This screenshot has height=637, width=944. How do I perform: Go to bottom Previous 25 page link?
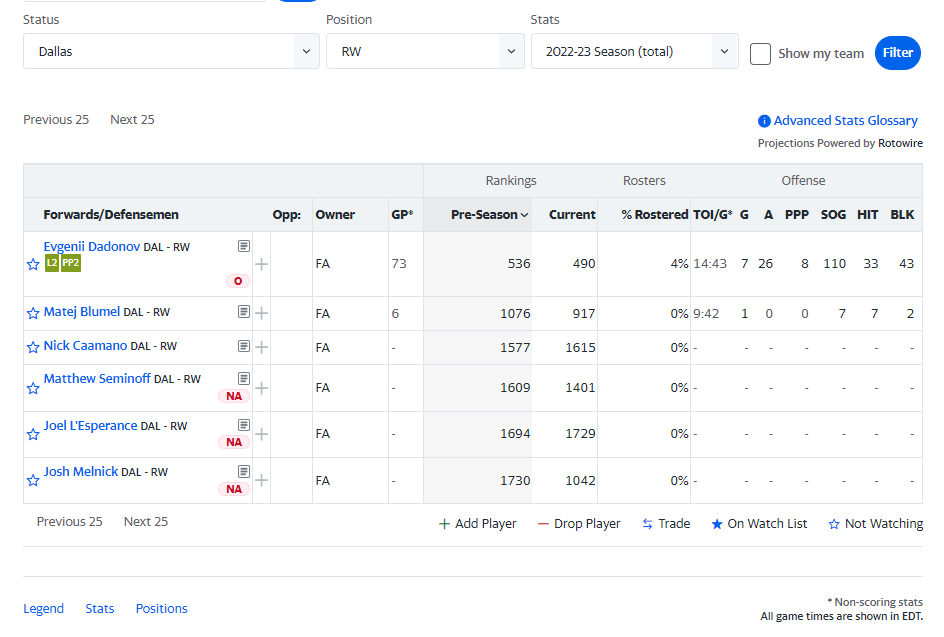[x=69, y=522]
